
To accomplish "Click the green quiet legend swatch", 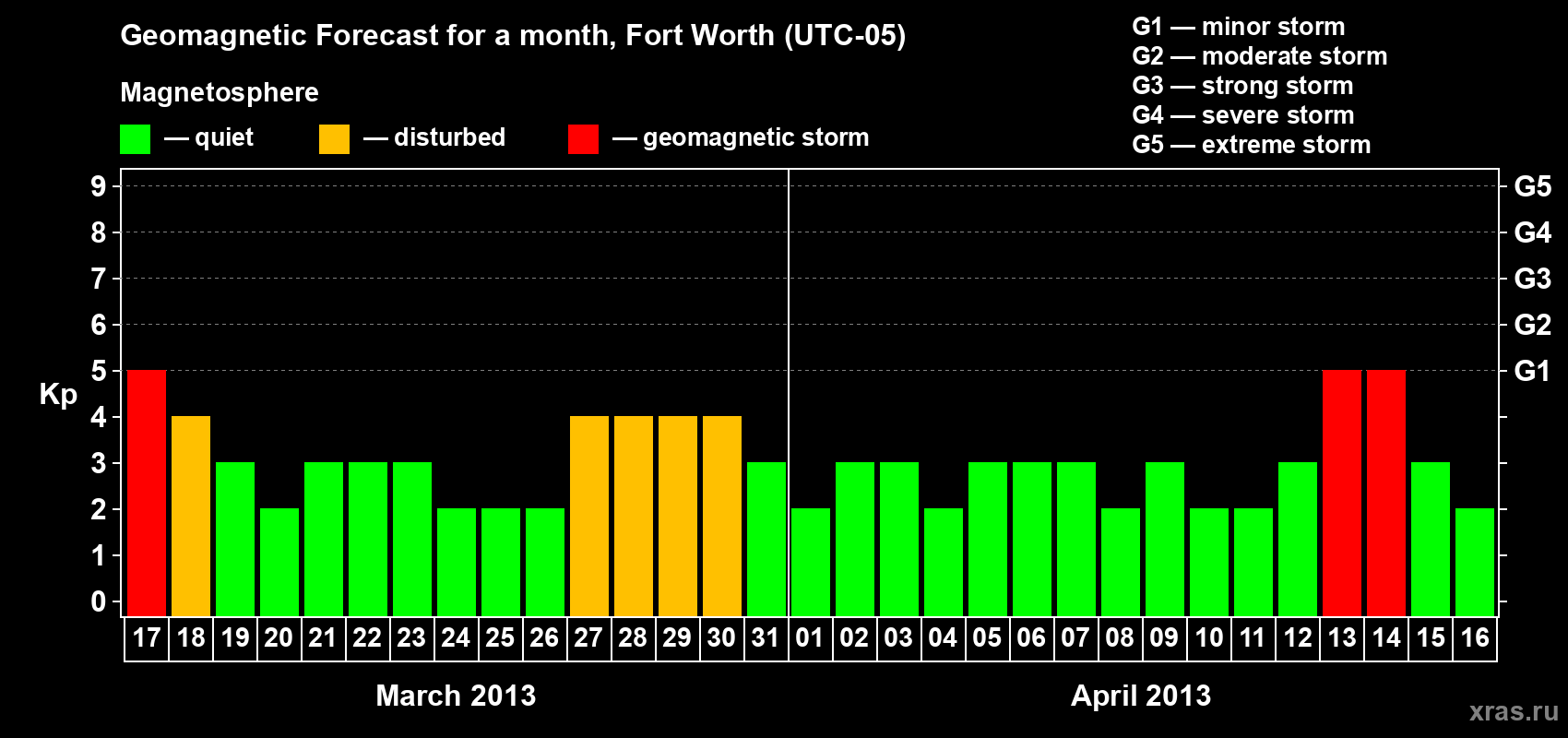I will click(x=136, y=139).
